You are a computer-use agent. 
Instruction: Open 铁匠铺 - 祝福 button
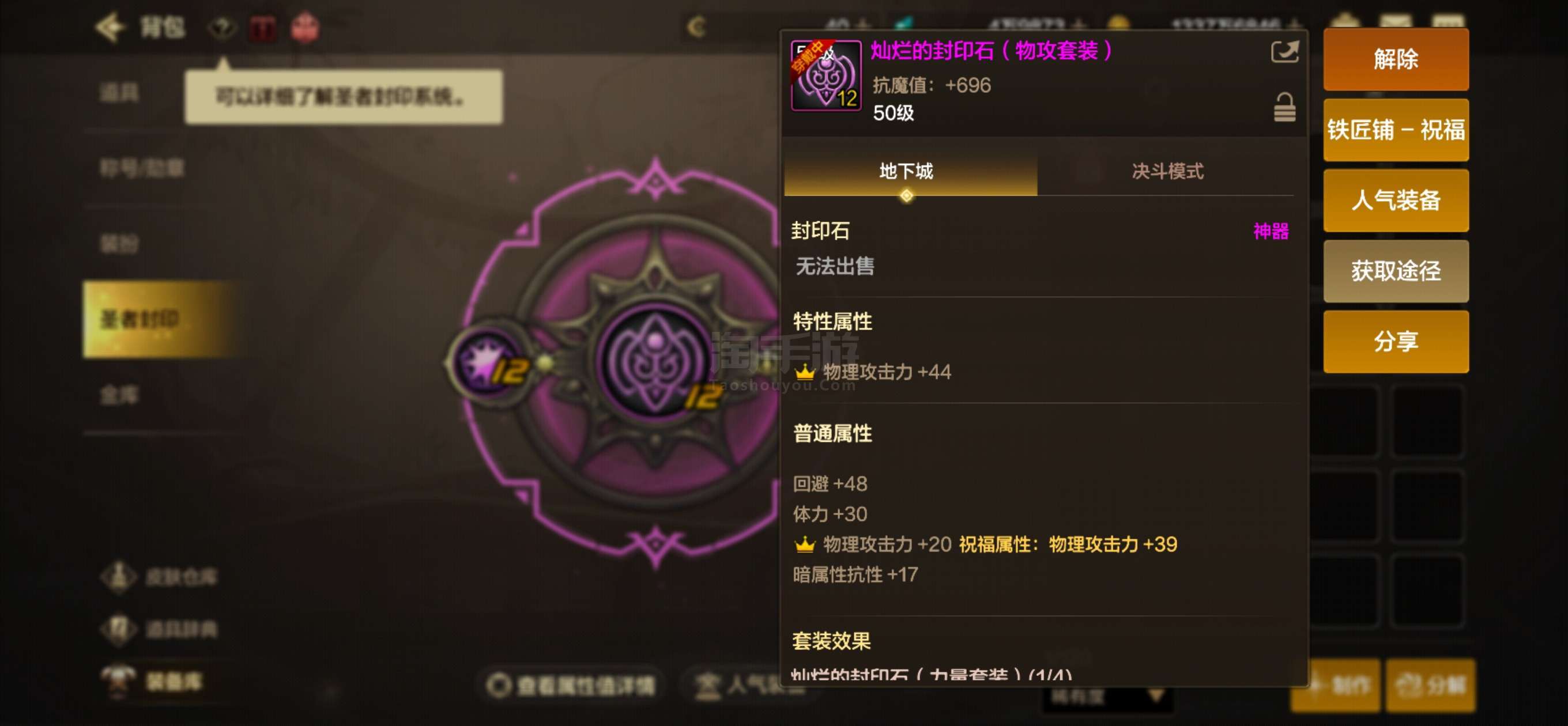pos(1395,130)
